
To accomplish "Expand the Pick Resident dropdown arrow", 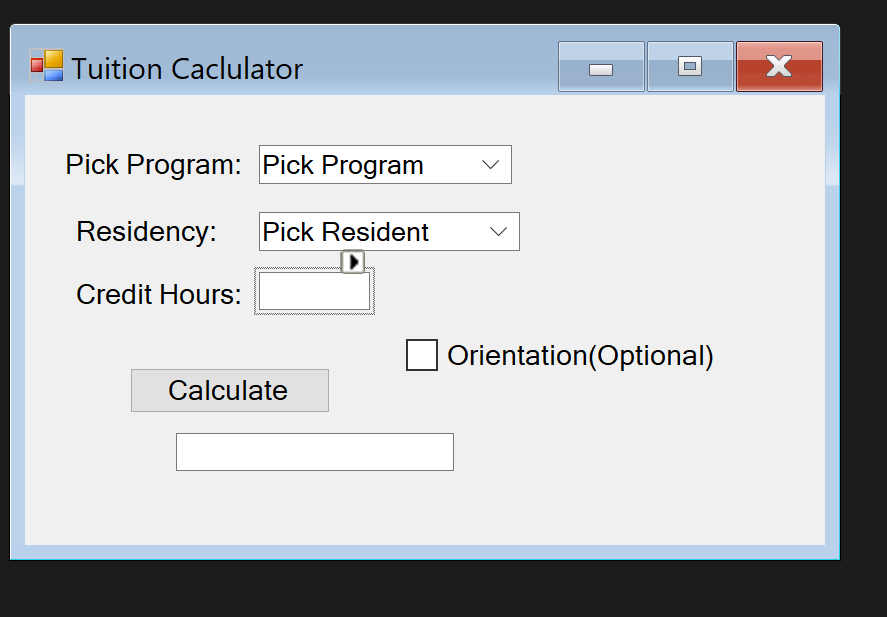I will tap(498, 232).
